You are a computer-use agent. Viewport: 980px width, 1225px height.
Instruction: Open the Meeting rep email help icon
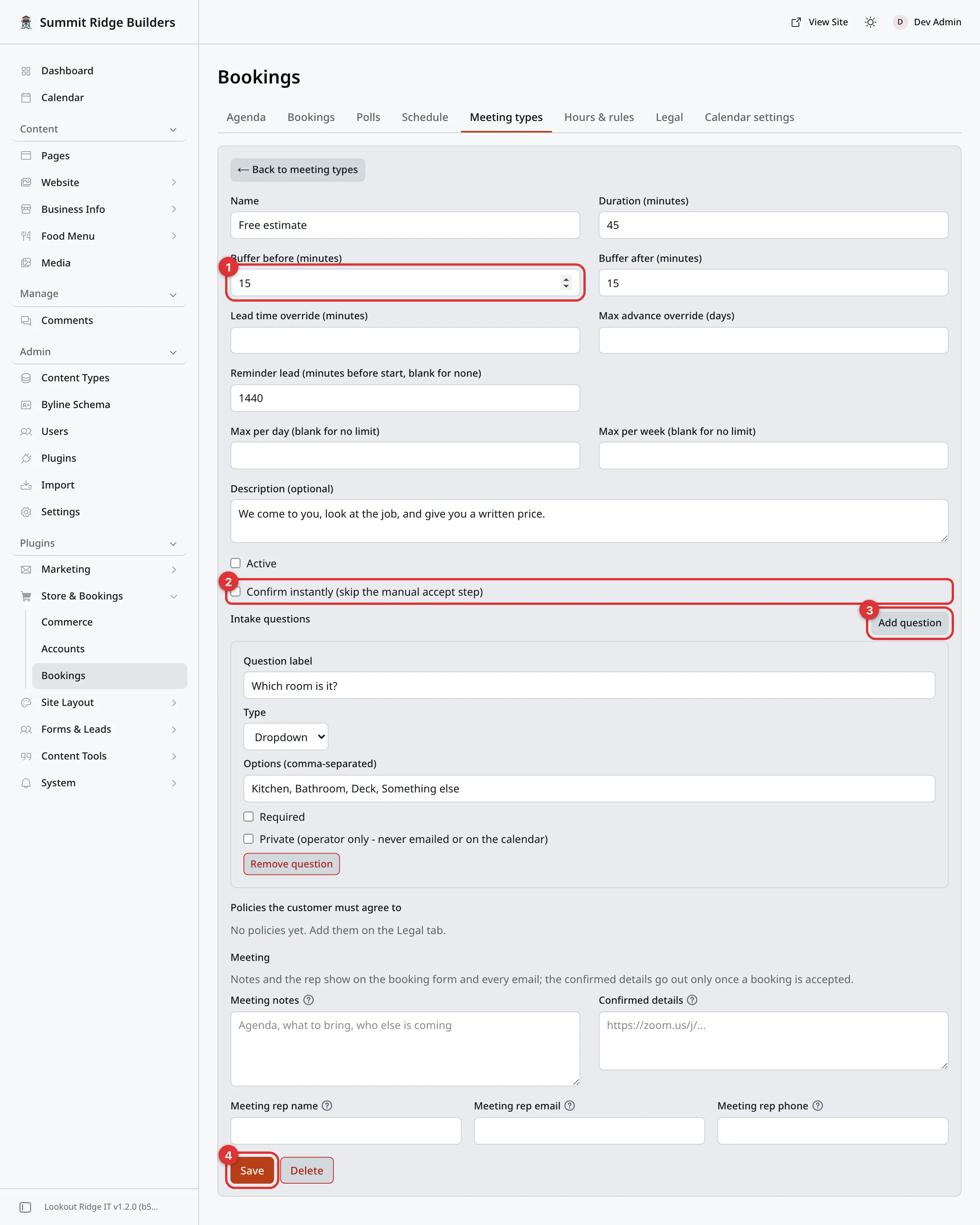570,1106
